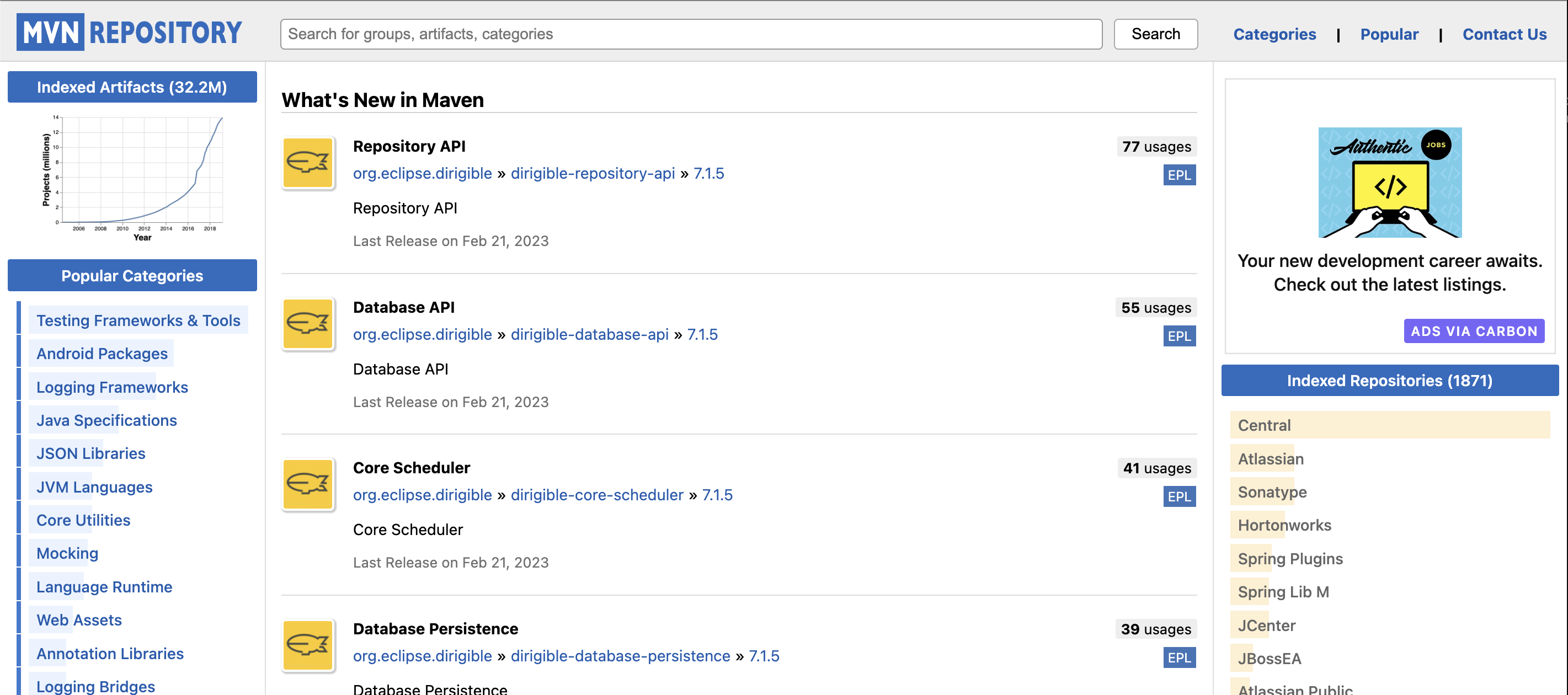Click the MVN Repository logo
The height and width of the screenshot is (695, 1568).
pyautogui.click(x=130, y=33)
